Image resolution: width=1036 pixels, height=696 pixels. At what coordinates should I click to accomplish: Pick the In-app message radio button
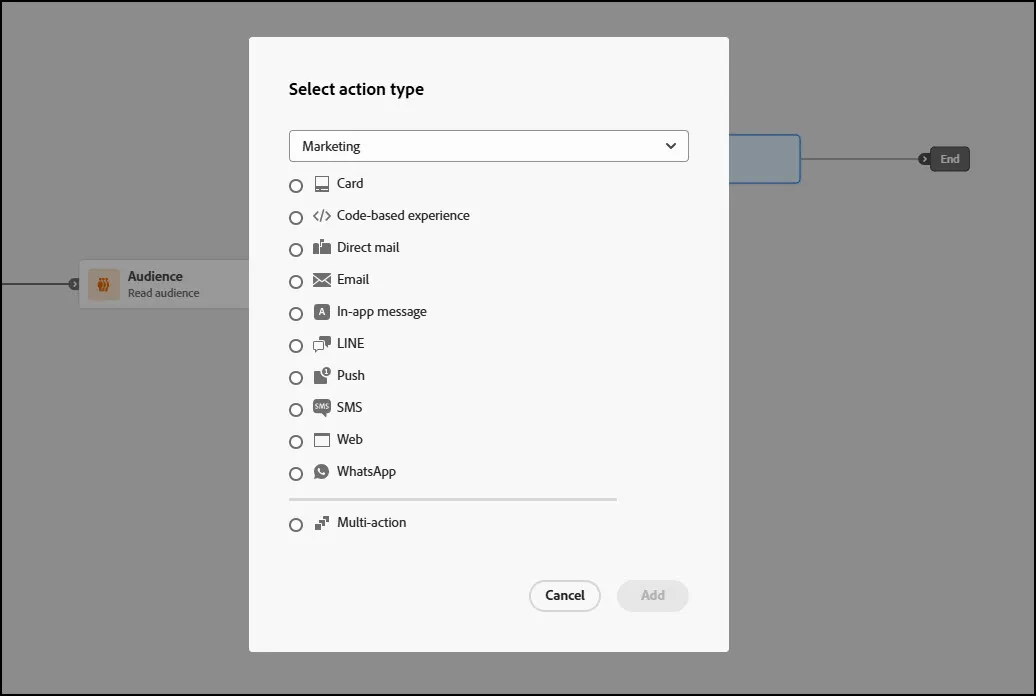pyautogui.click(x=296, y=313)
